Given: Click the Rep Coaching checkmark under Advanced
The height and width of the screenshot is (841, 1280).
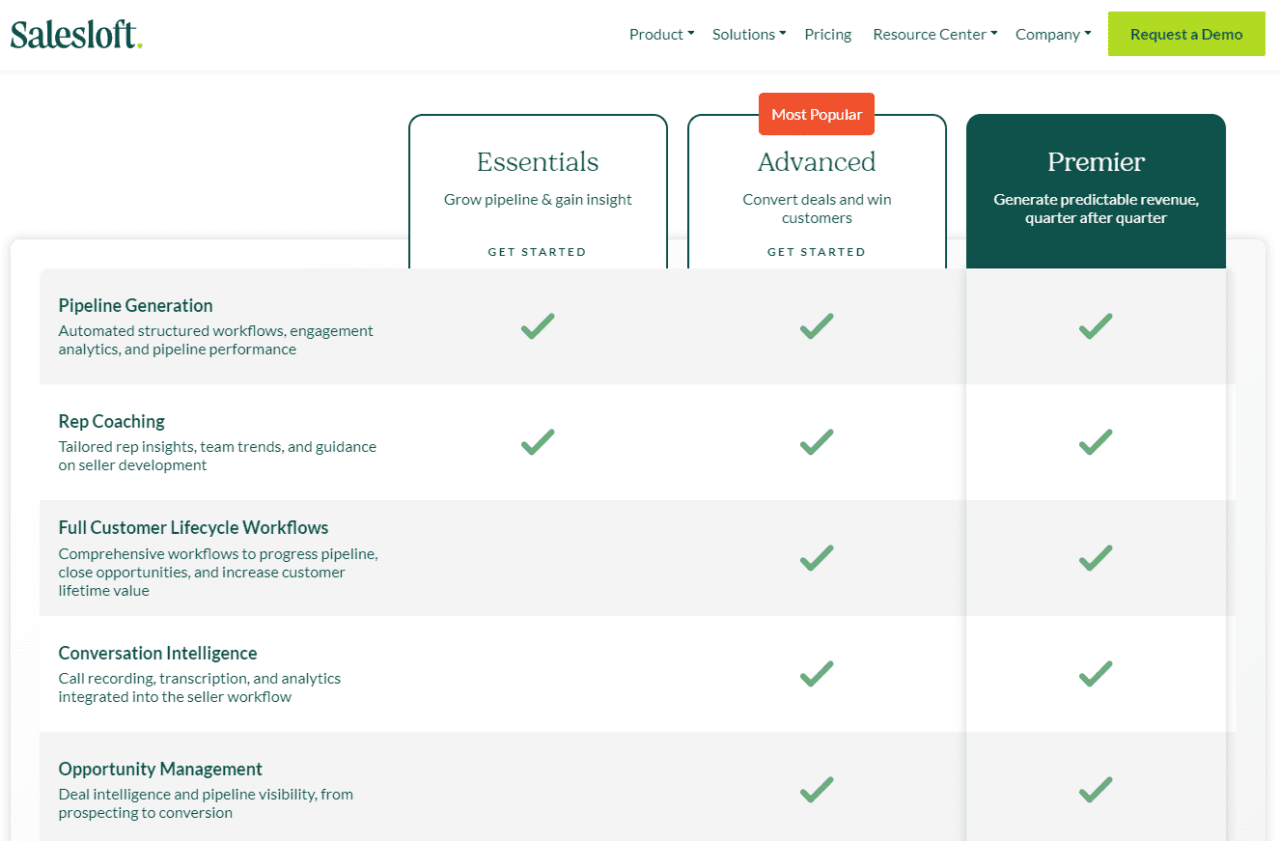Looking at the screenshot, I should pos(816,442).
